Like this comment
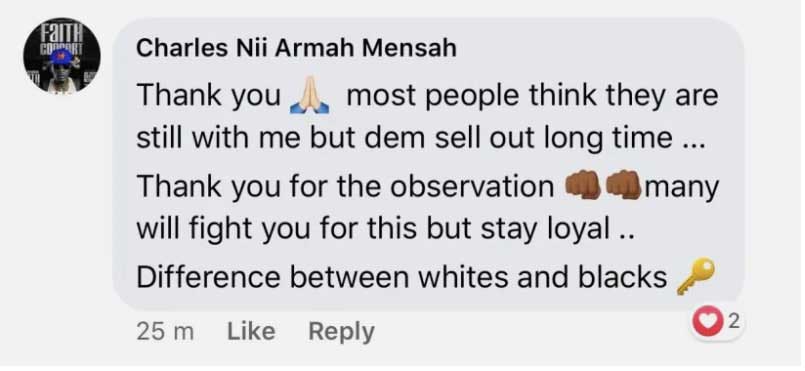Screen dimensions: 805x371 click(x=251, y=331)
